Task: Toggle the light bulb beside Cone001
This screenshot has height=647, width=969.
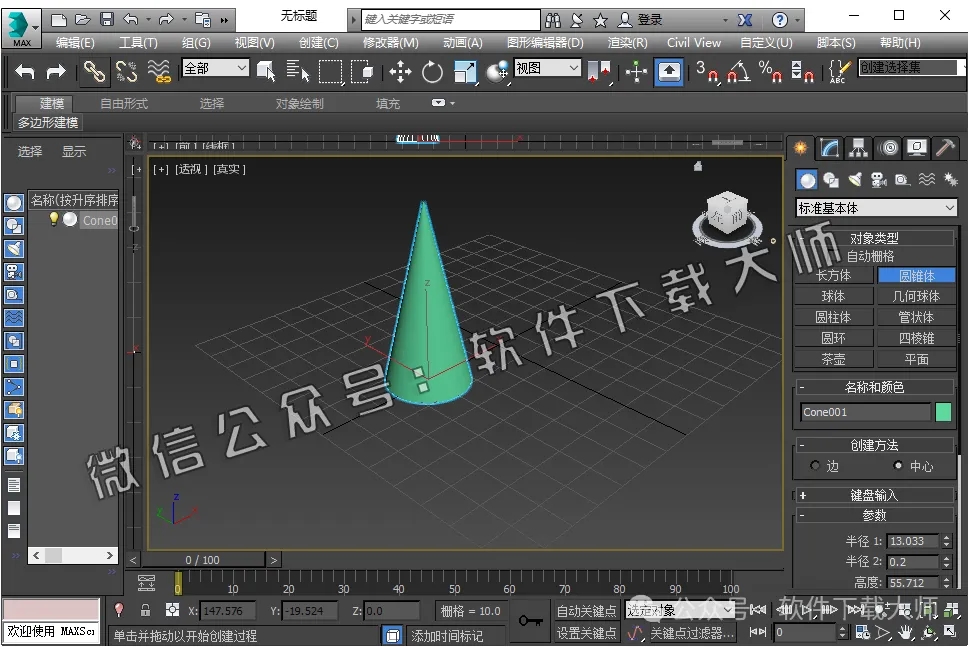Action: pyautogui.click(x=54, y=220)
